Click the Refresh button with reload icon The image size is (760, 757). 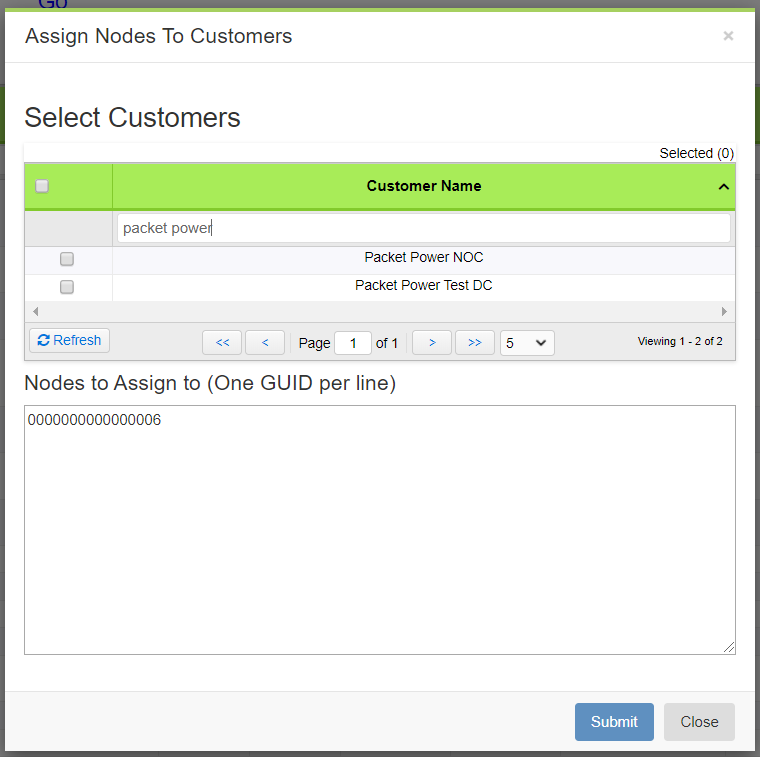[x=69, y=340]
